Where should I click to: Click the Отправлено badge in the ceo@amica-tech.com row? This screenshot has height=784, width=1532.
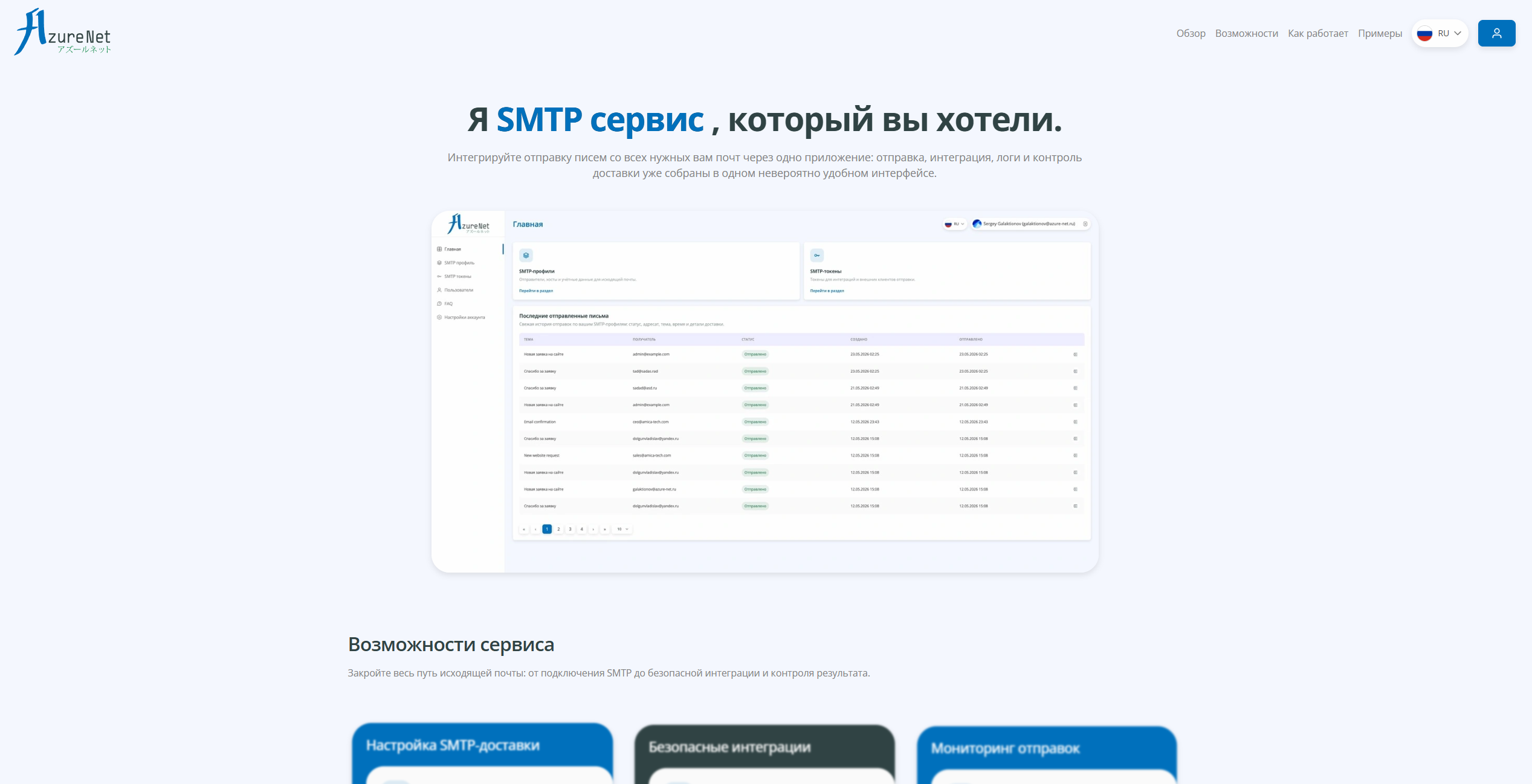[x=755, y=422]
